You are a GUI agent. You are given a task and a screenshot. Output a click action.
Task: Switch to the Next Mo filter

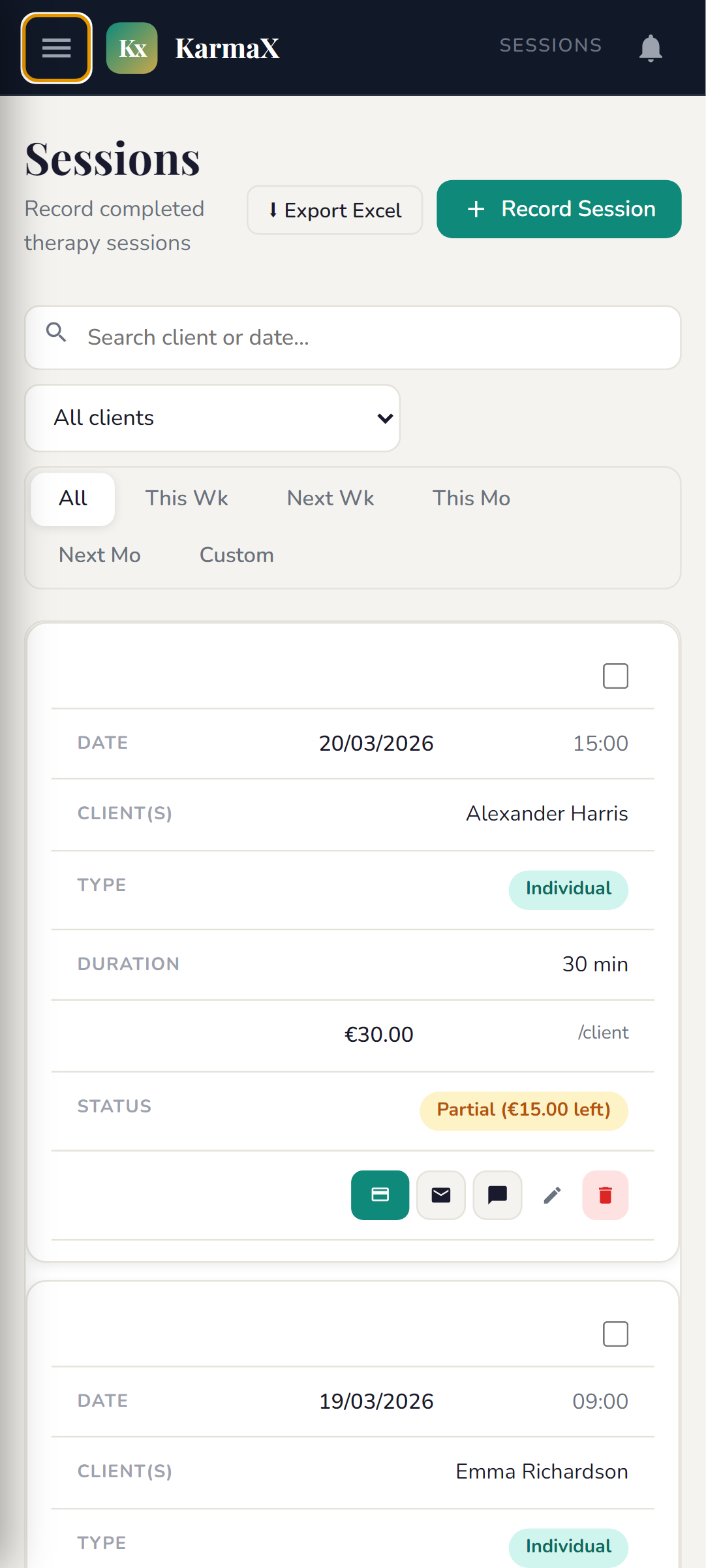[x=100, y=555]
